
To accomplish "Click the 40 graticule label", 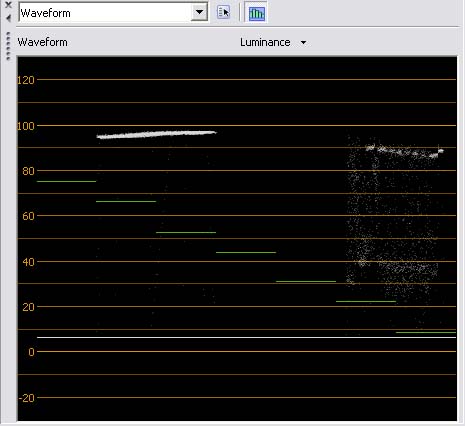I will tap(28, 262).
